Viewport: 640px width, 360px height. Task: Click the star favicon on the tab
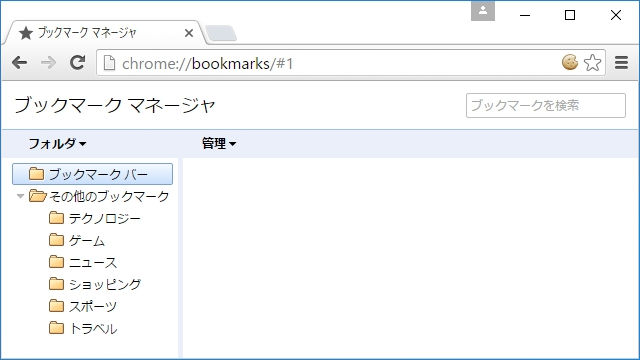[x=26, y=33]
